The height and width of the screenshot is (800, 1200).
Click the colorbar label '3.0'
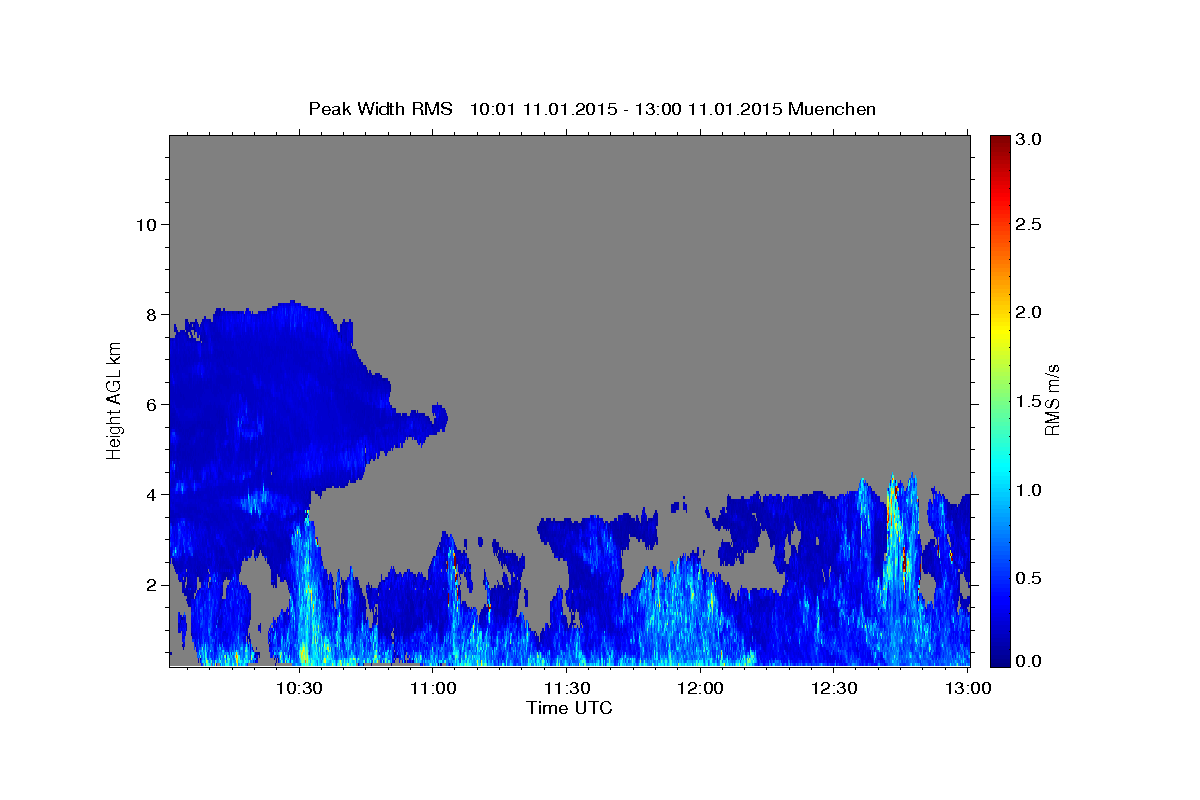[1028, 139]
